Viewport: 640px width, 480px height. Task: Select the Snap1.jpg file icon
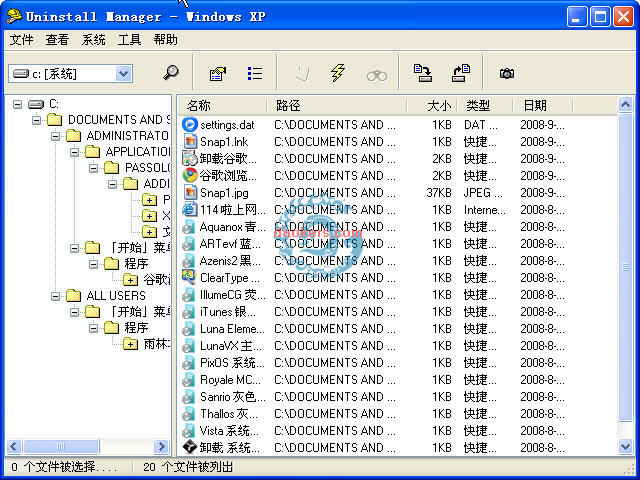pyautogui.click(x=190, y=193)
